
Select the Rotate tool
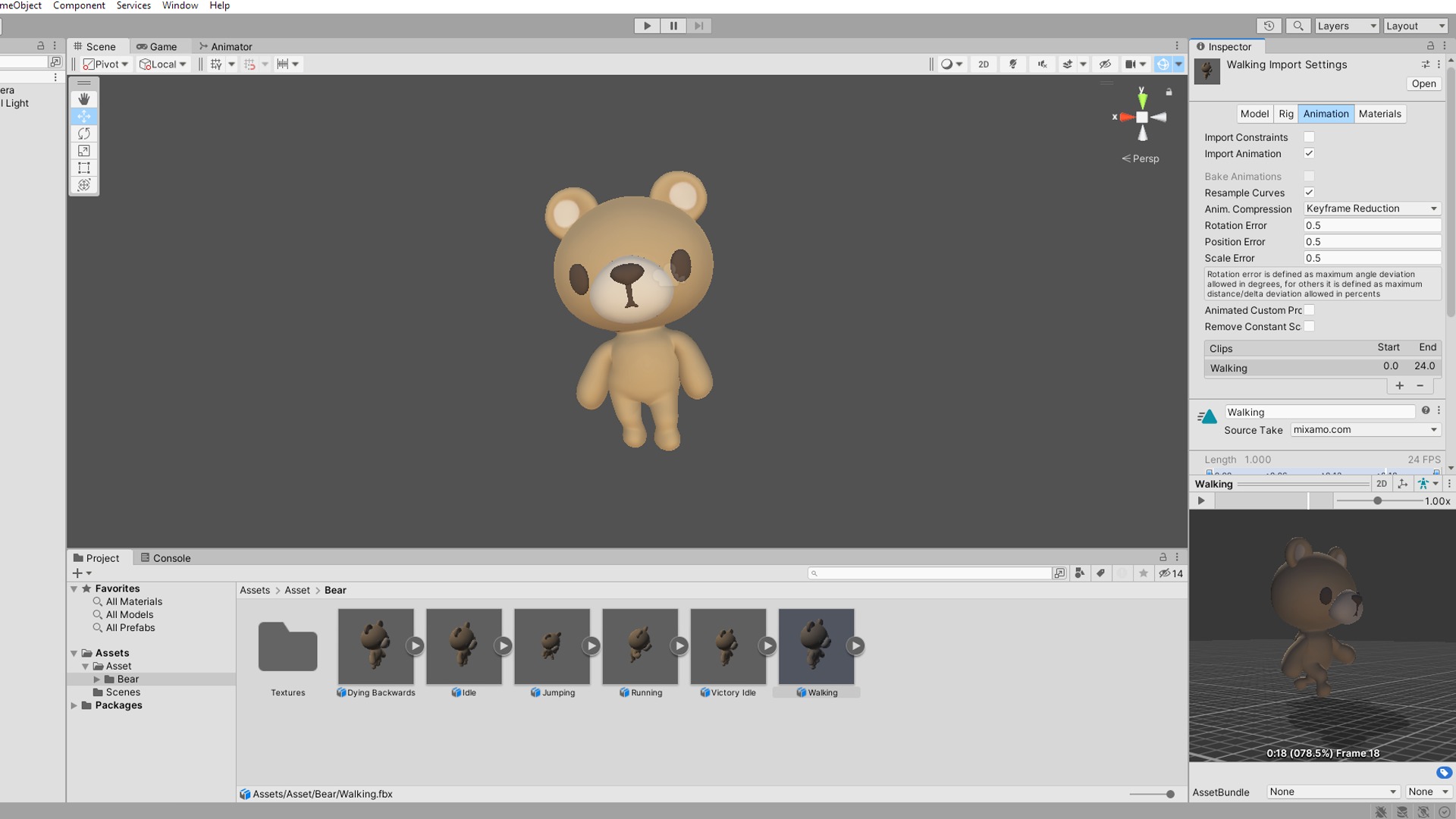(x=84, y=133)
